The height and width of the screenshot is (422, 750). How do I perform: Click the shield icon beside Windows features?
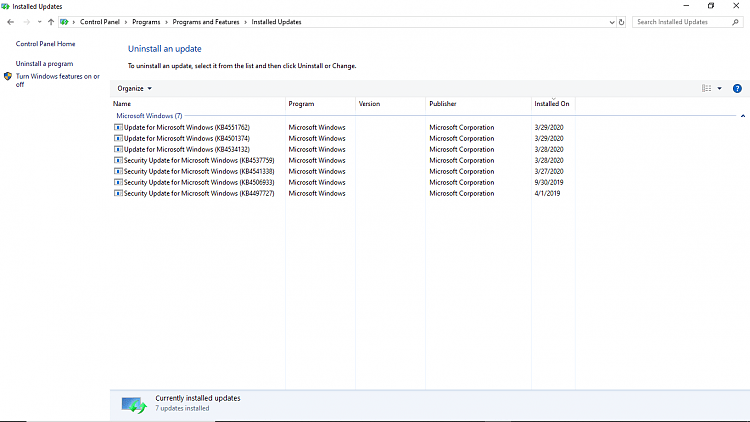pos(8,76)
